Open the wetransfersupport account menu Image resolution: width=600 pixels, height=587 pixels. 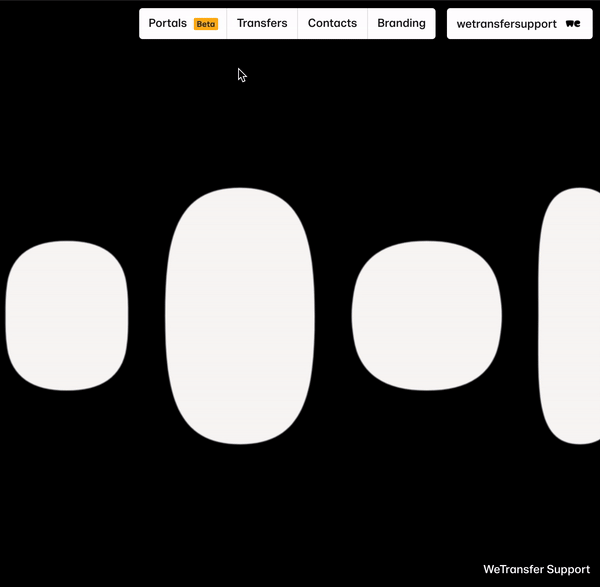tap(519, 24)
